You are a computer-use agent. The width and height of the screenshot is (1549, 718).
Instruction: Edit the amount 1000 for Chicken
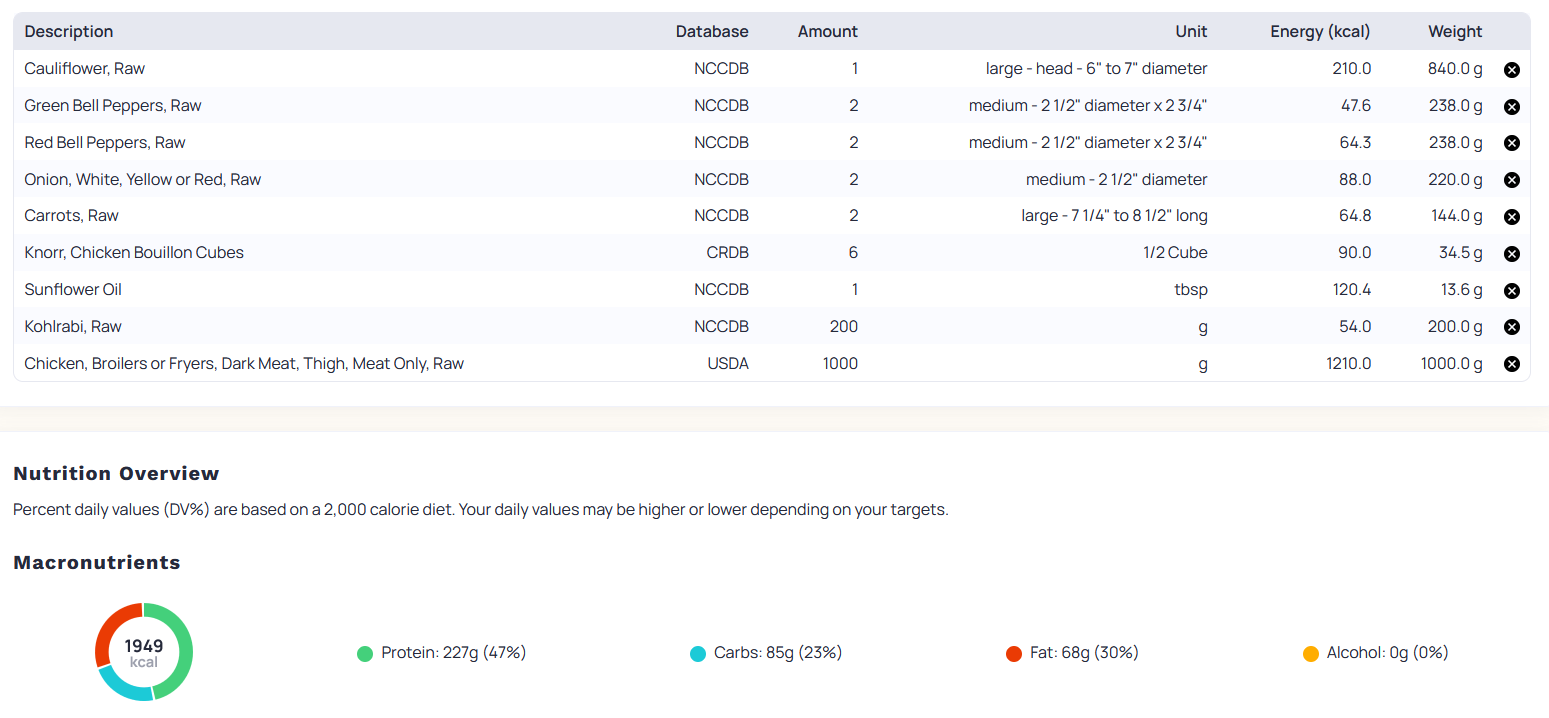coord(840,364)
